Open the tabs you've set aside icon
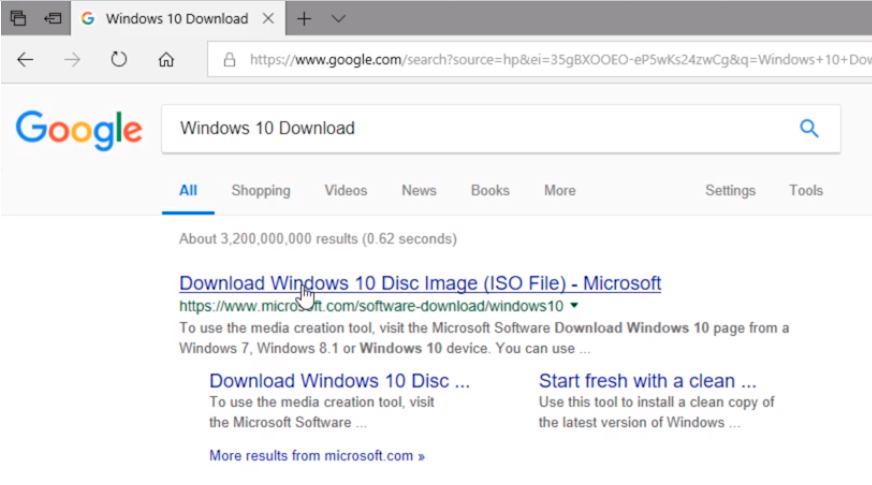872x485 pixels. pos(18,19)
